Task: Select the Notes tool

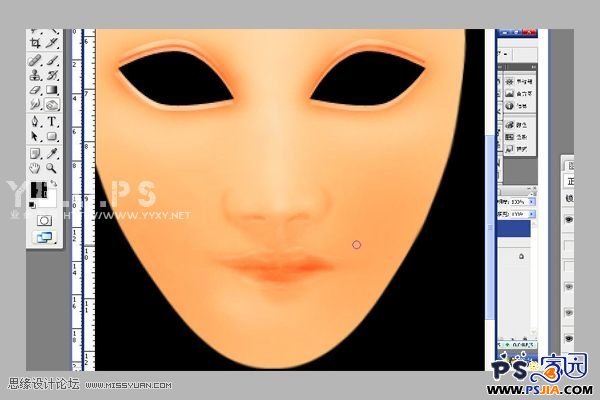Action: click(35, 154)
